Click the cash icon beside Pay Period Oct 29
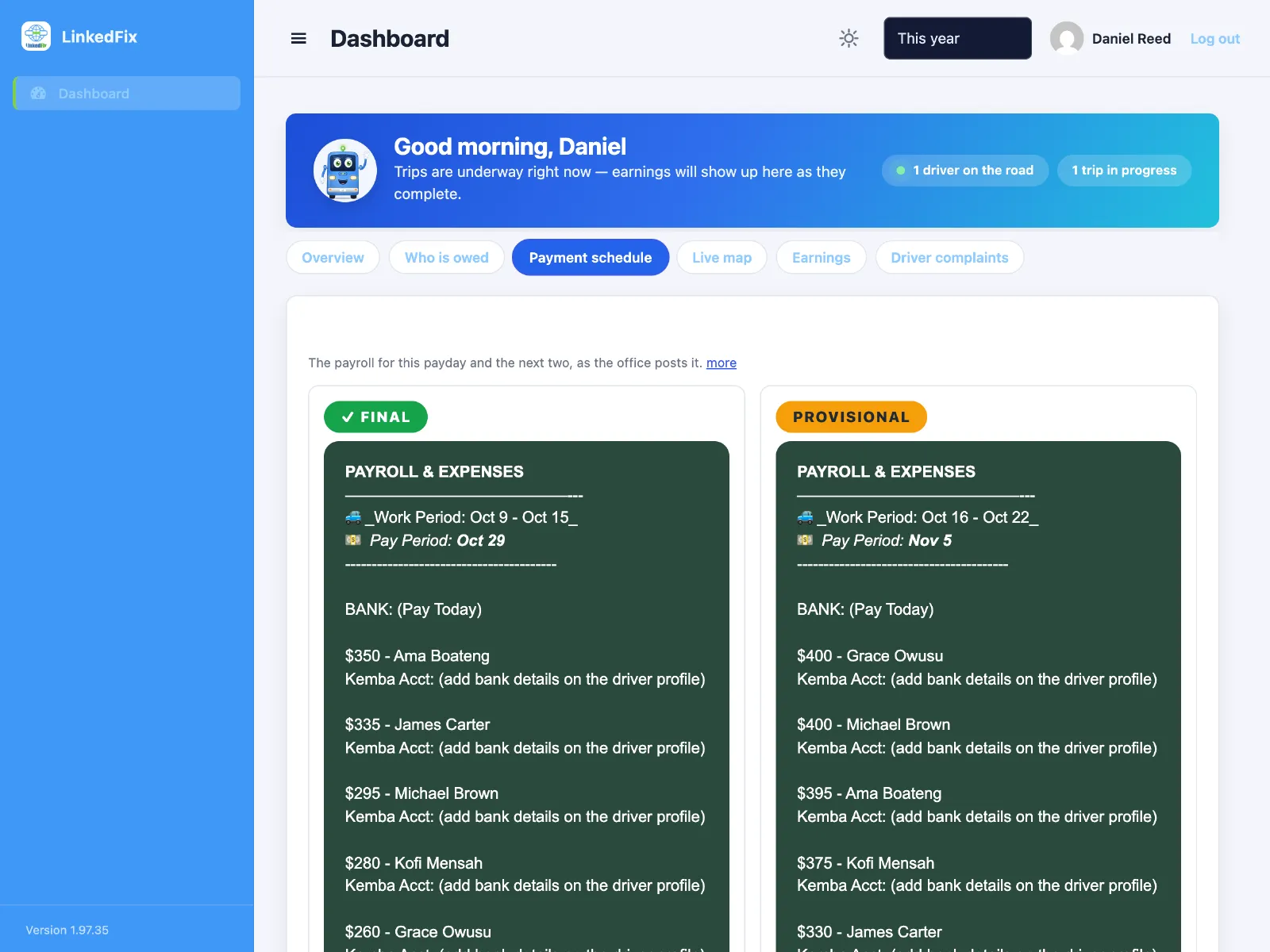1270x952 pixels. click(353, 540)
